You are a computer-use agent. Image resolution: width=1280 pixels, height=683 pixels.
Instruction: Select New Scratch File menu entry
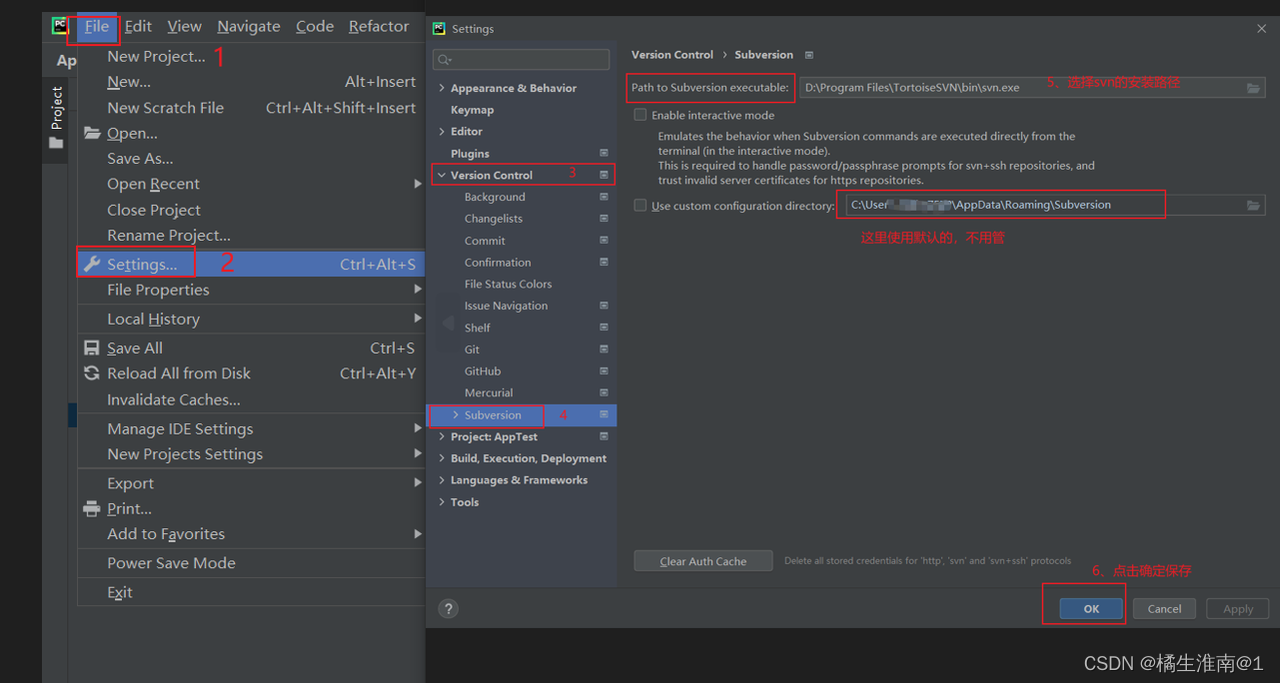click(251, 107)
